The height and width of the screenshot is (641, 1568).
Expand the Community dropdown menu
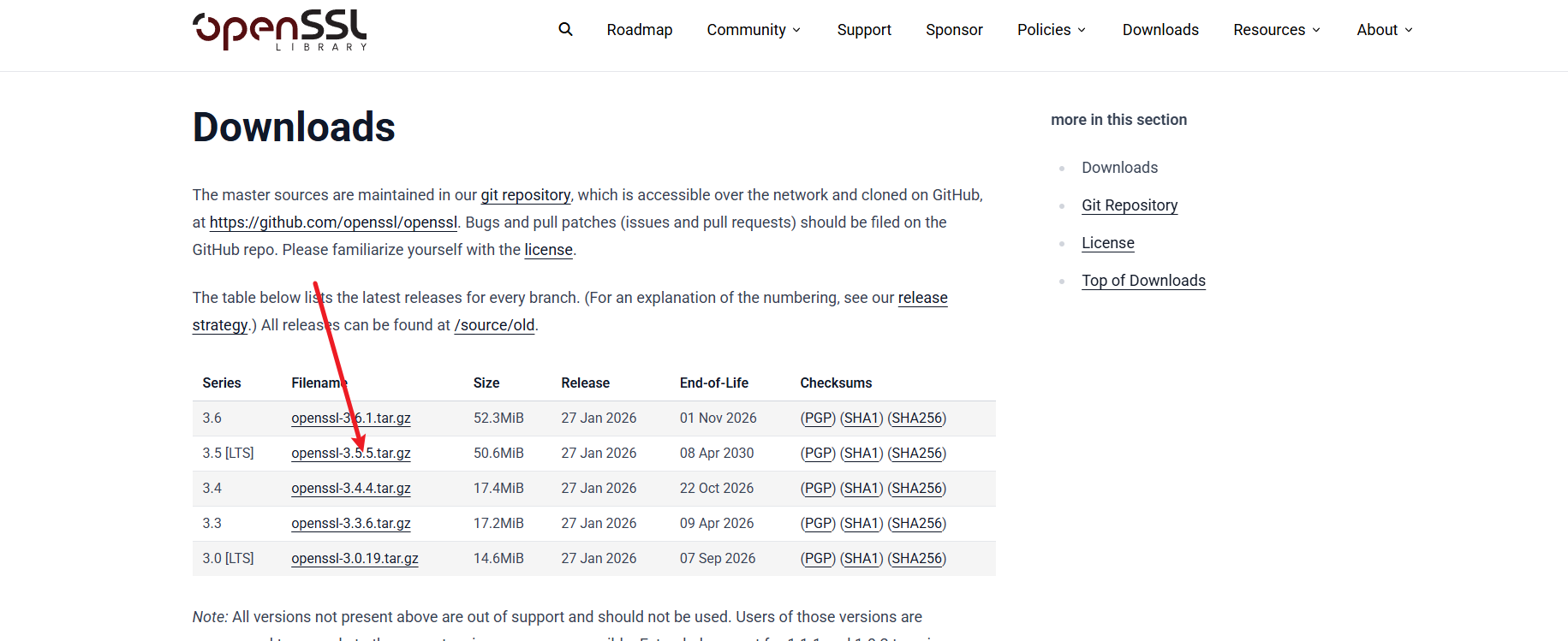pos(754,30)
